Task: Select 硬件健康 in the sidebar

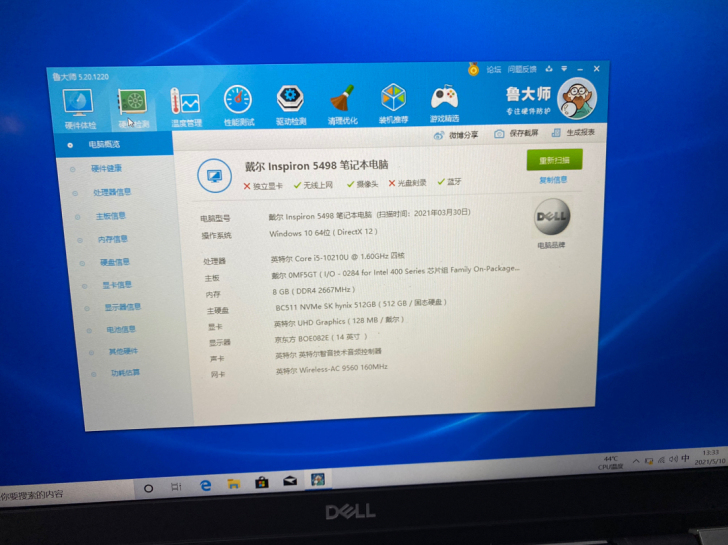Action: click(106, 168)
